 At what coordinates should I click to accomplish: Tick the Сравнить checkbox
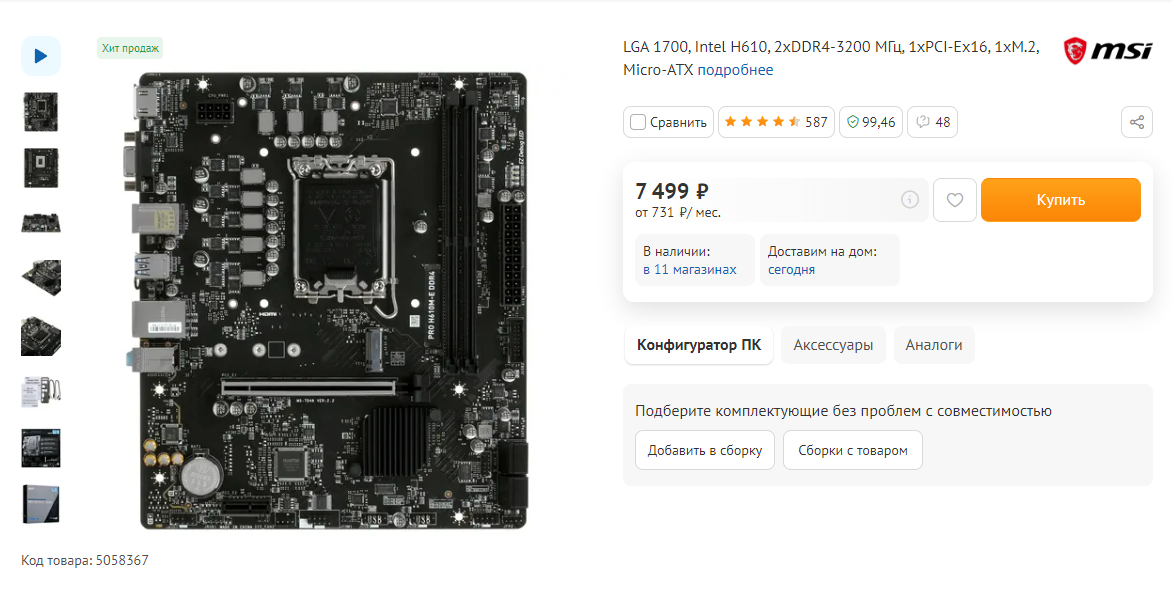point(638,122)
